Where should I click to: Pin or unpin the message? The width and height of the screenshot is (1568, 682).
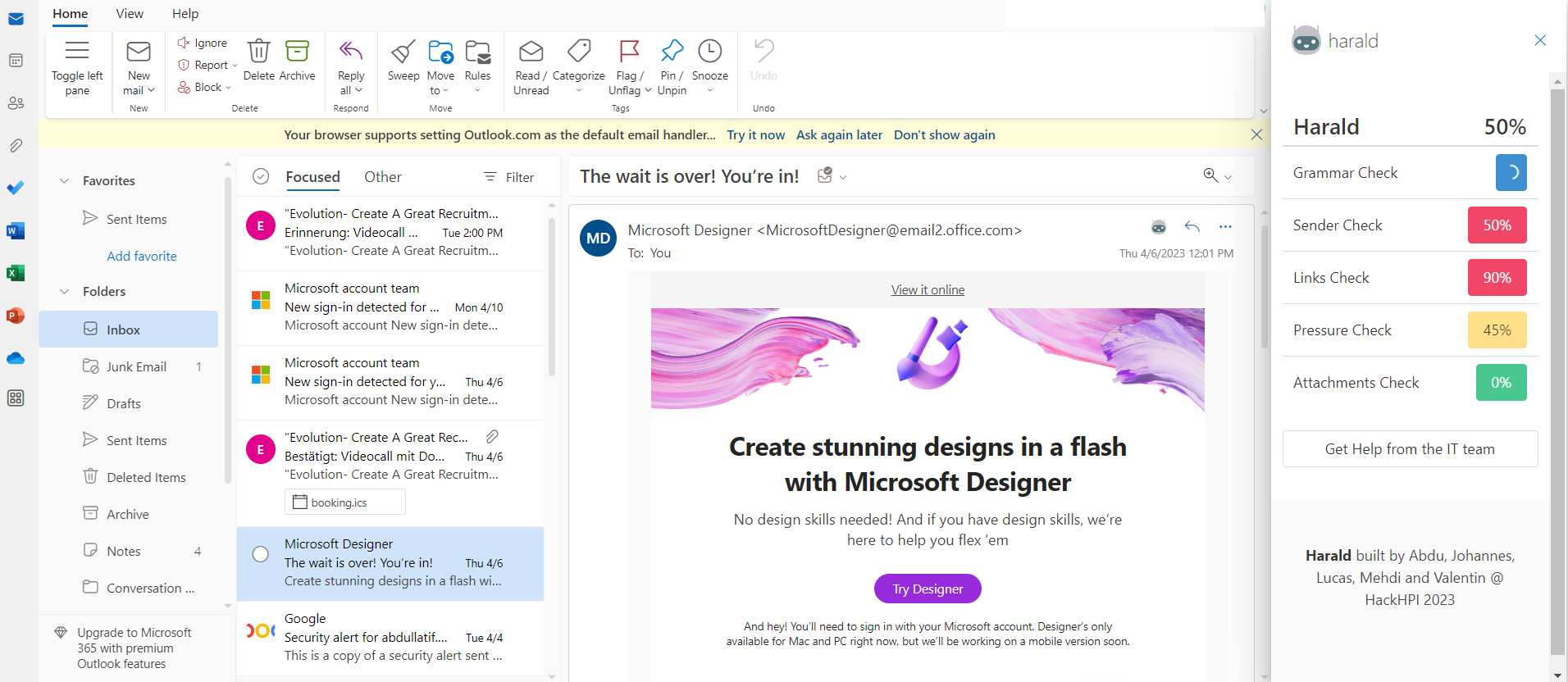[x=672, y=67]
